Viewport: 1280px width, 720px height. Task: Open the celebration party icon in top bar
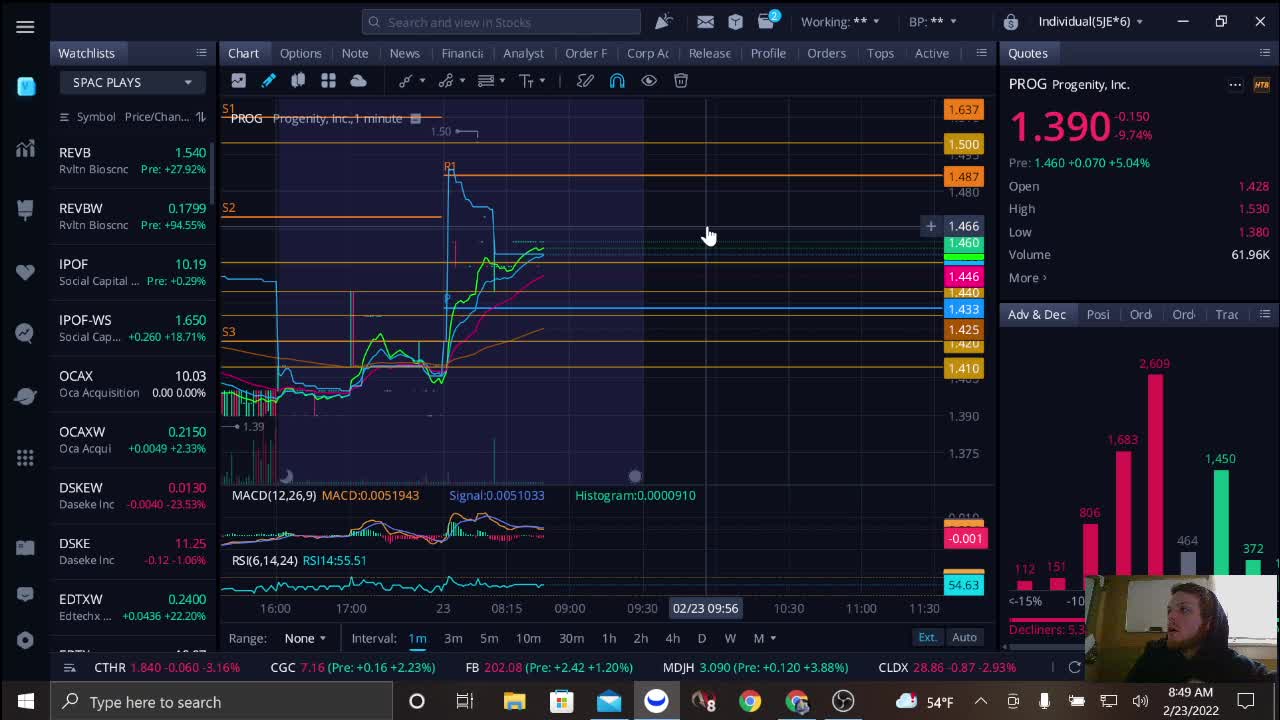(664, 21)
